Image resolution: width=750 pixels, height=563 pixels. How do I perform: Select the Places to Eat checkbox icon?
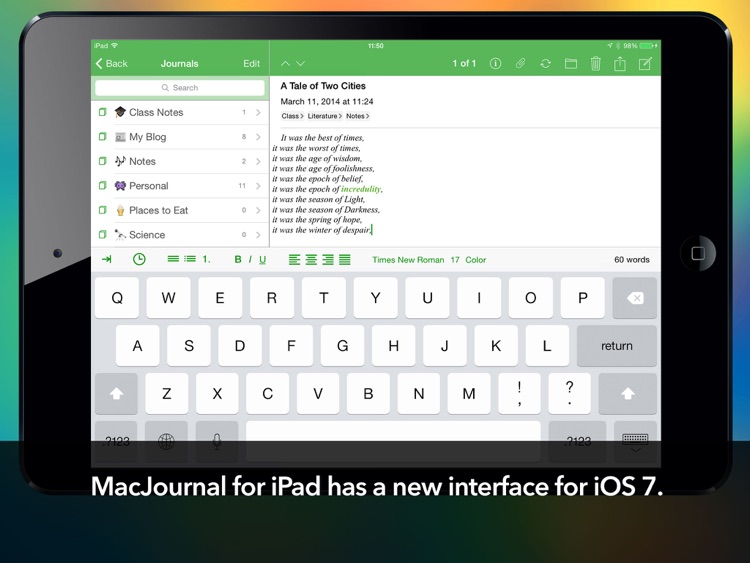pyautogui.click(x=102, y=210)
